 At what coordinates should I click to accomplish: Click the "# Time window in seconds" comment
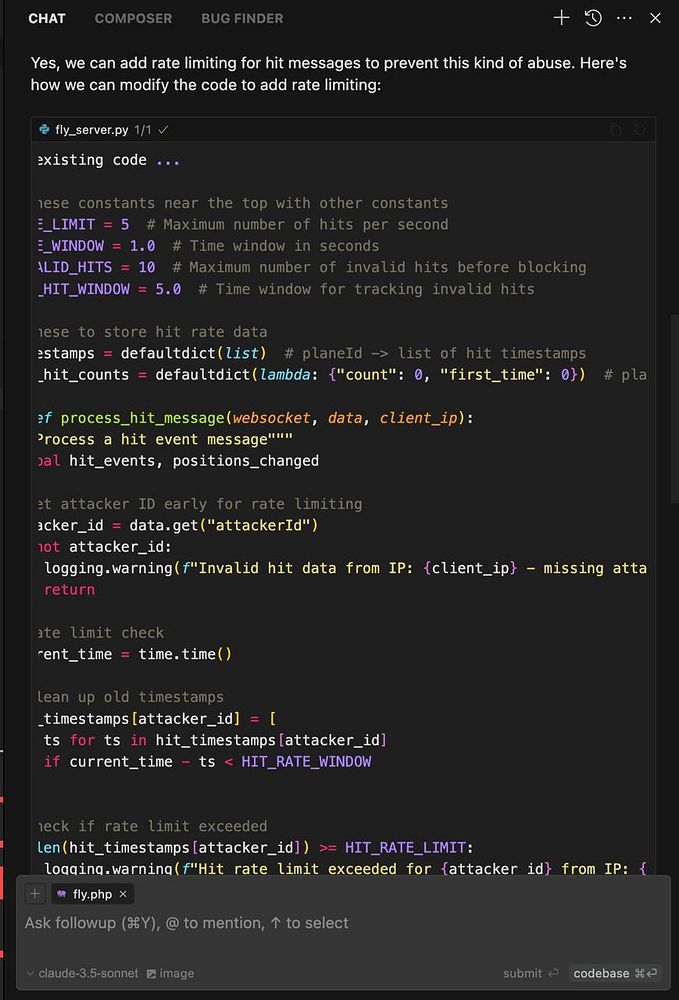pos(275,246)
